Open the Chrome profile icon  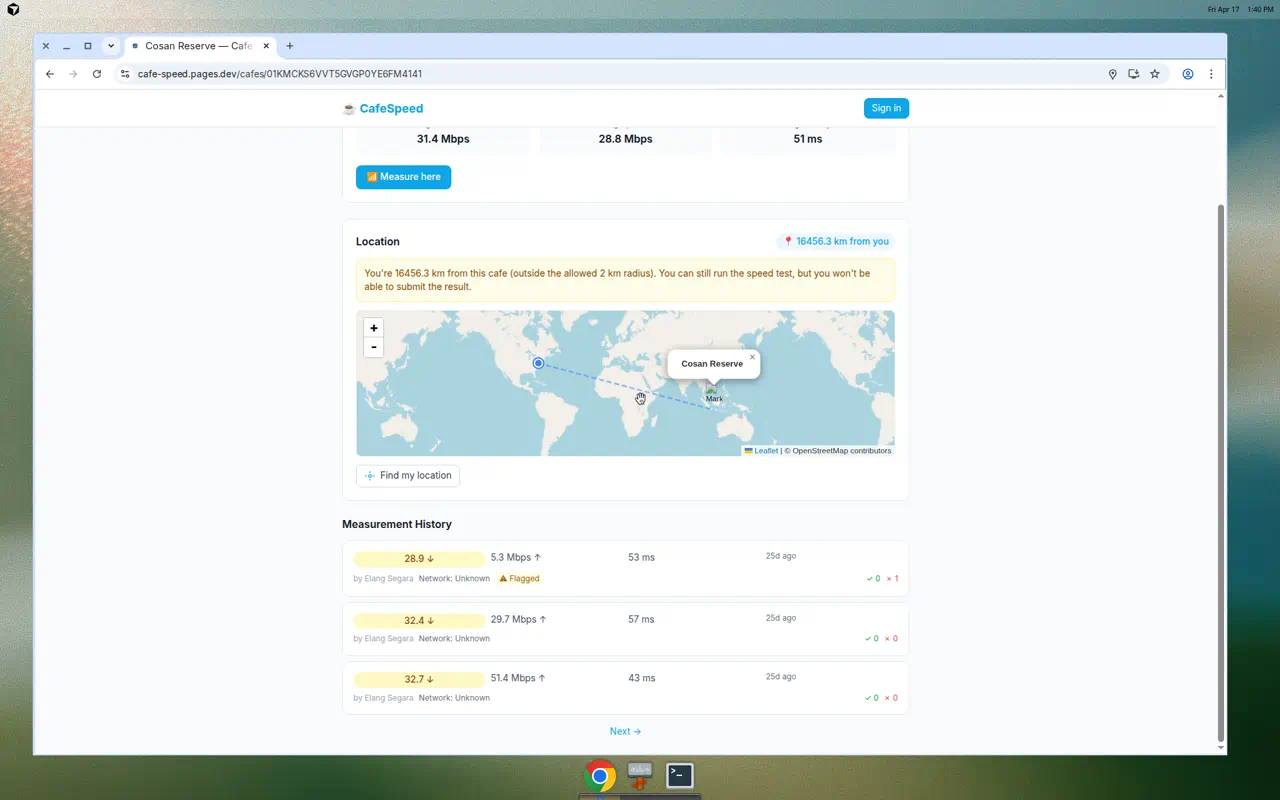[x=1187, y=74]
